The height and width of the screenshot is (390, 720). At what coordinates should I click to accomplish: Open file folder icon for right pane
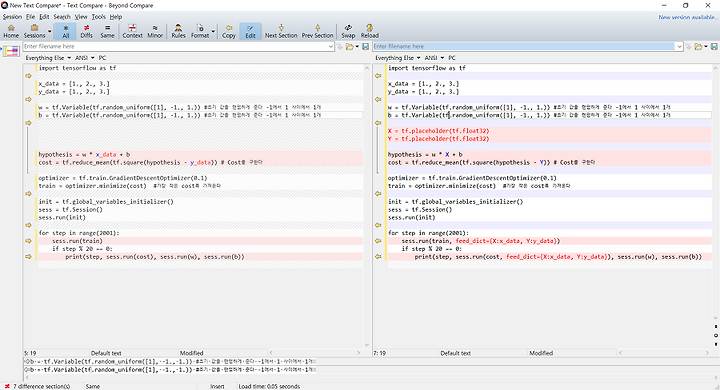[698, 46]
